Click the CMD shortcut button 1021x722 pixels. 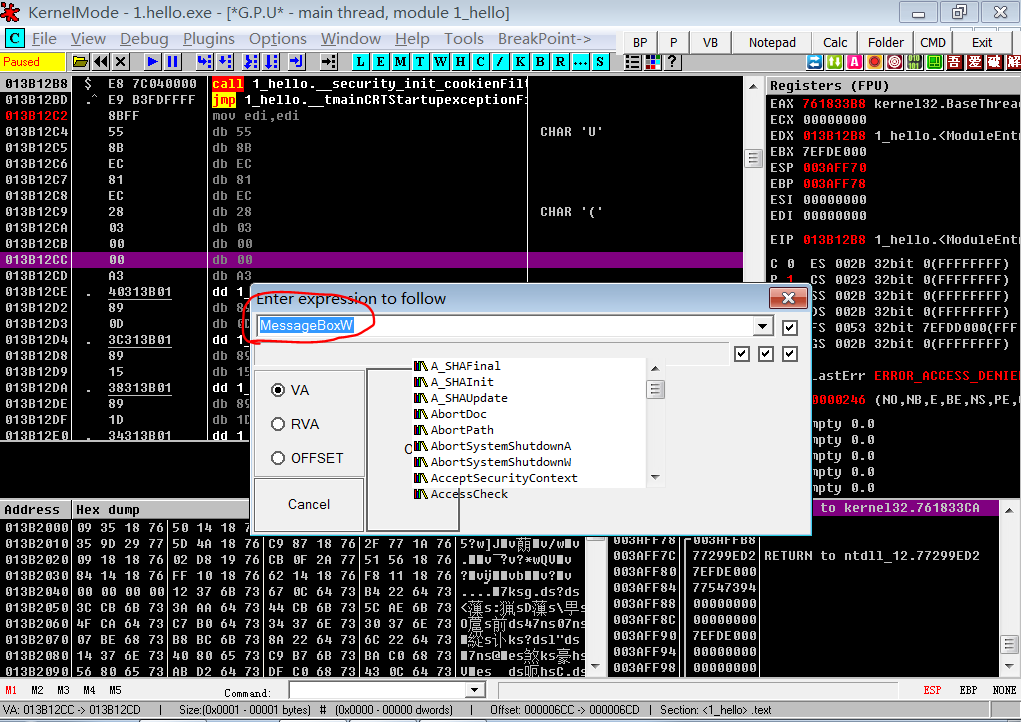[x=932, y=42]
